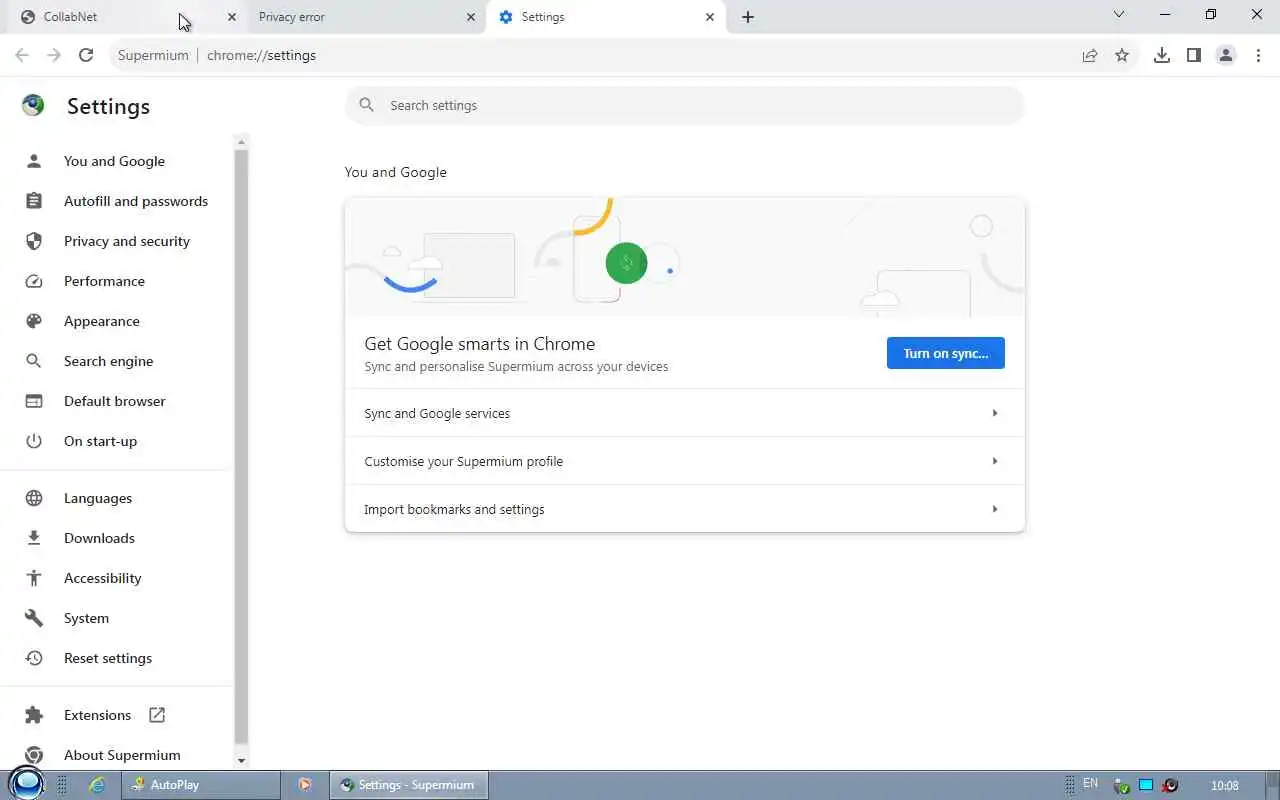The height and width of the screenshot is (800, 1280).
Task: Select Reset settings in sidebar
Action: pos(108,658)
